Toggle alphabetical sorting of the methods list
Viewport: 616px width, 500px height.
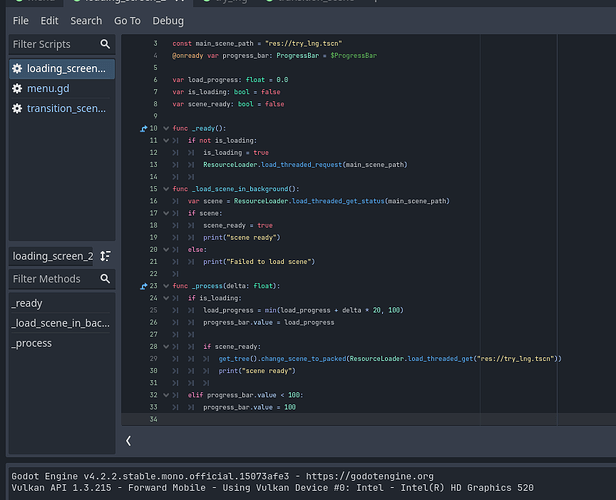coord(106,256)
